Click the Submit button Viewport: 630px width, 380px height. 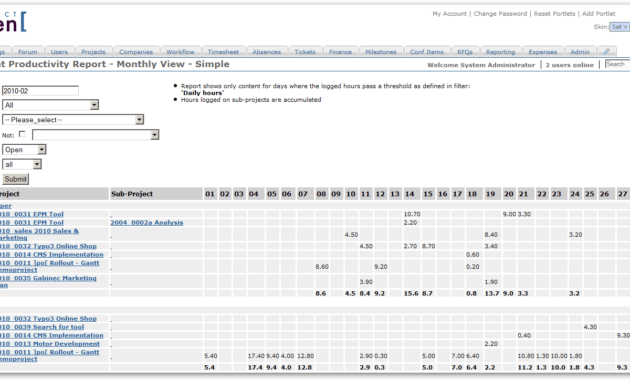click(16, 179)
